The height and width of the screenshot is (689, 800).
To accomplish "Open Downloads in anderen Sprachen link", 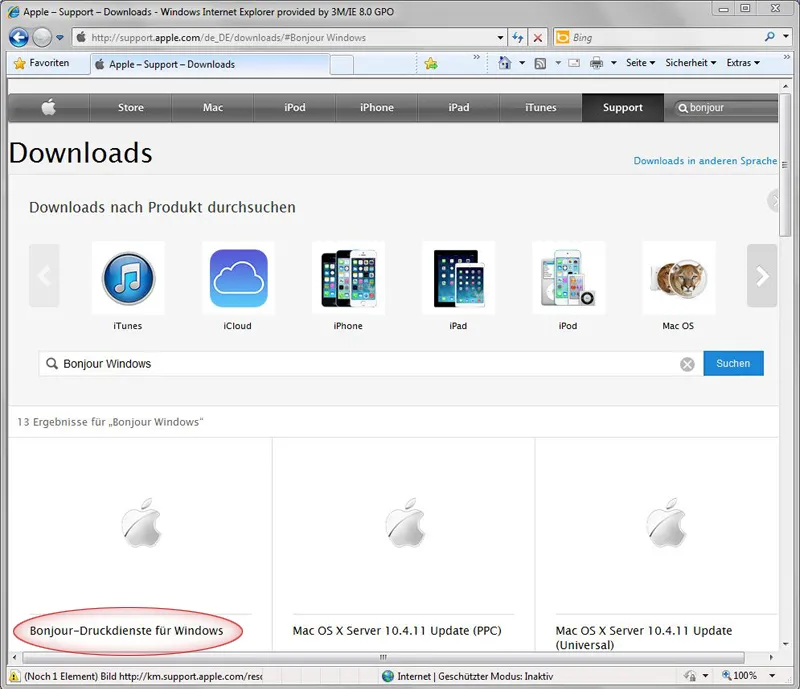I will 705,161.
